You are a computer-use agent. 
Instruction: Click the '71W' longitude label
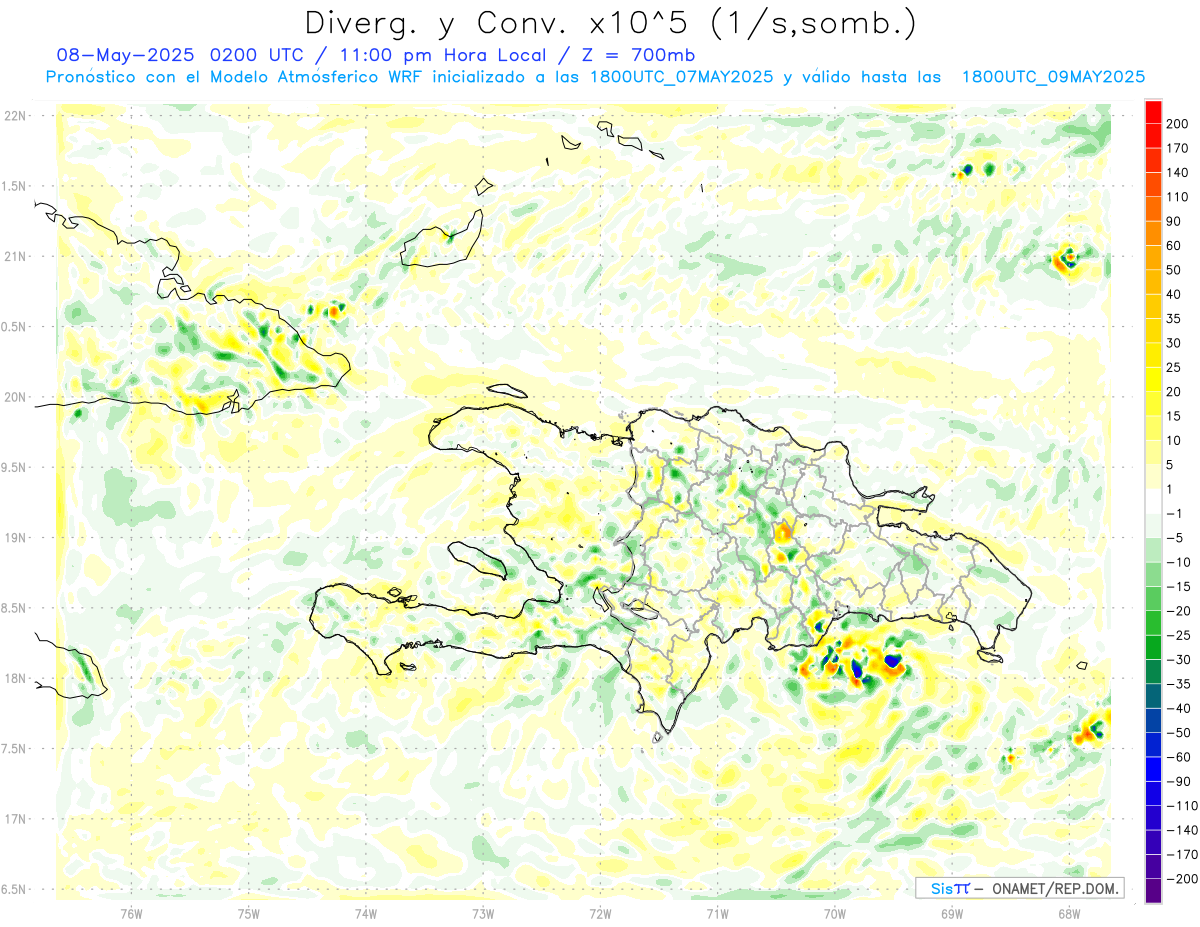click(717, 912)
